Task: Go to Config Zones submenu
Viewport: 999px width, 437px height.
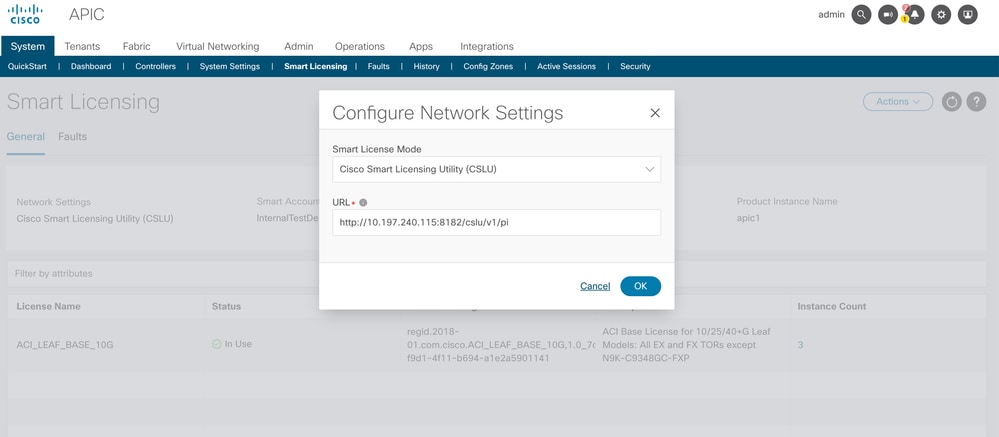Action: (x=488, y=66)
